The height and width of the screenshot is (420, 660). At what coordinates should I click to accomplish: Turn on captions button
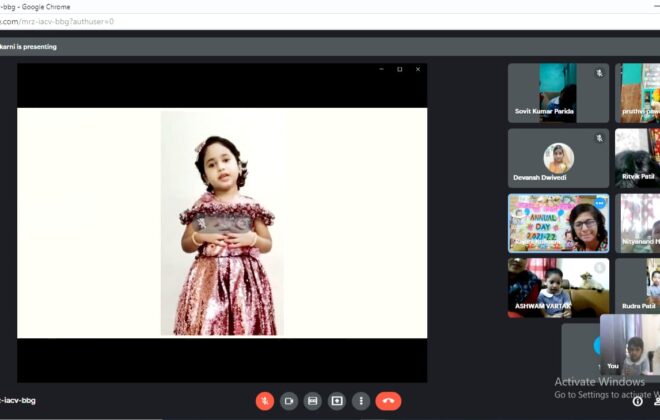(x=313, y=401)
